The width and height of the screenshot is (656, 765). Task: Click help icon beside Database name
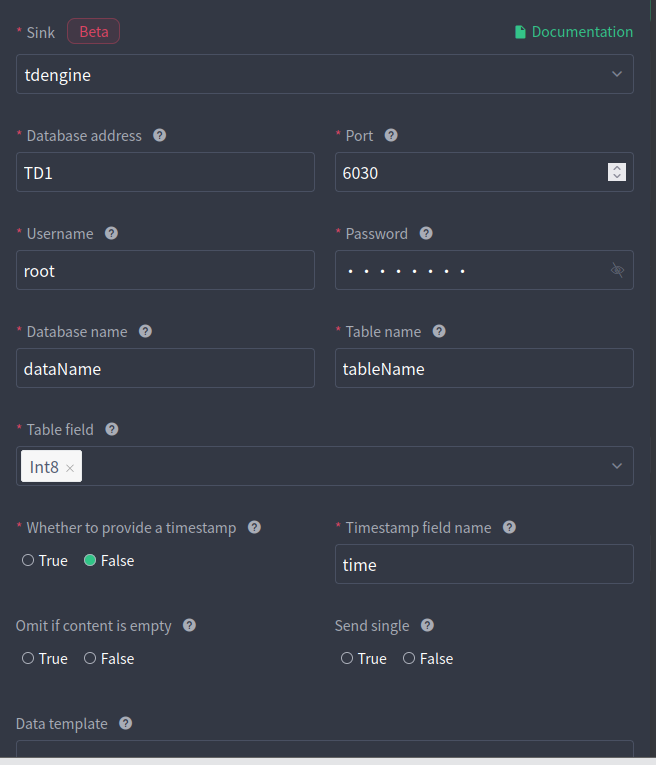point(145,331)
